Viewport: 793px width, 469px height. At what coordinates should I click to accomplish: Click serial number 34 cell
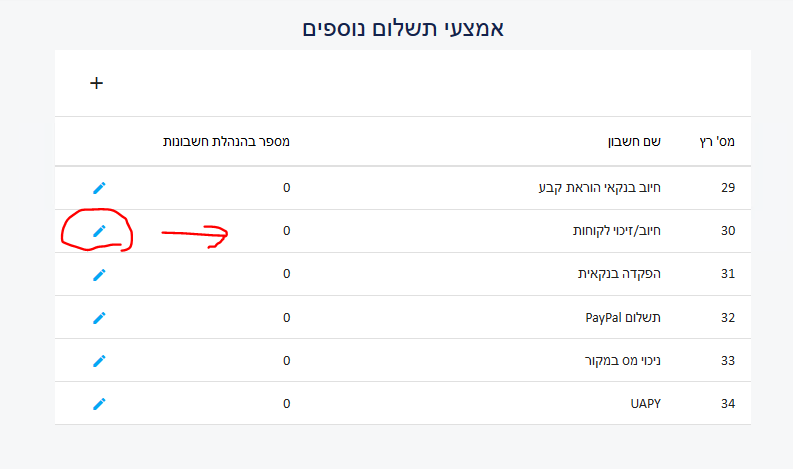[x=728, y=403]
